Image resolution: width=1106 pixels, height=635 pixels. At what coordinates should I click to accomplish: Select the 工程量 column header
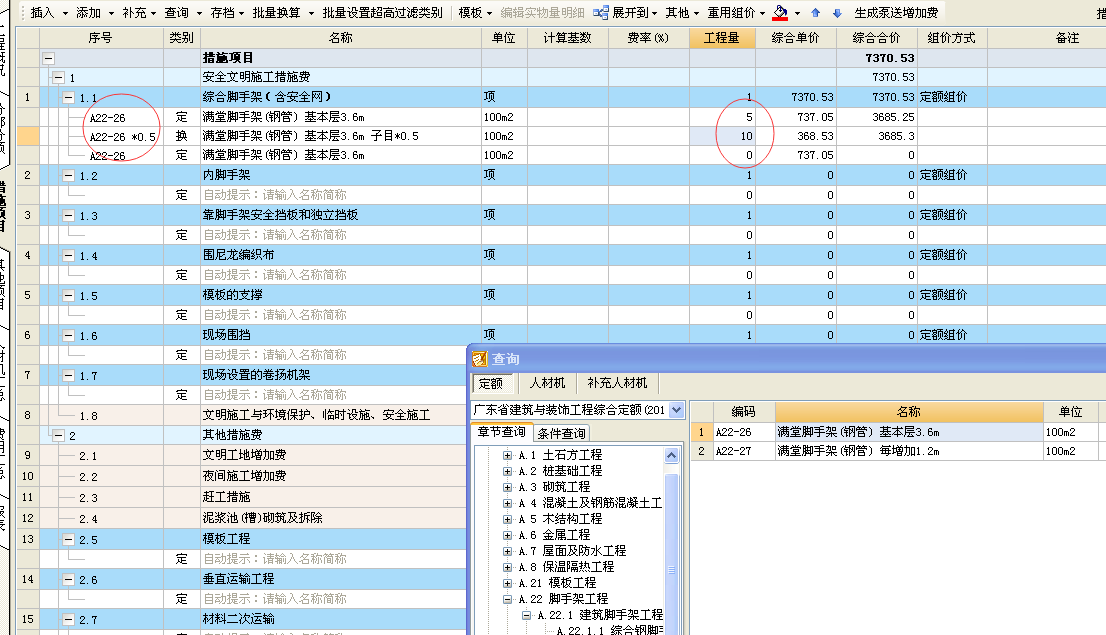(x=722, y=38)
